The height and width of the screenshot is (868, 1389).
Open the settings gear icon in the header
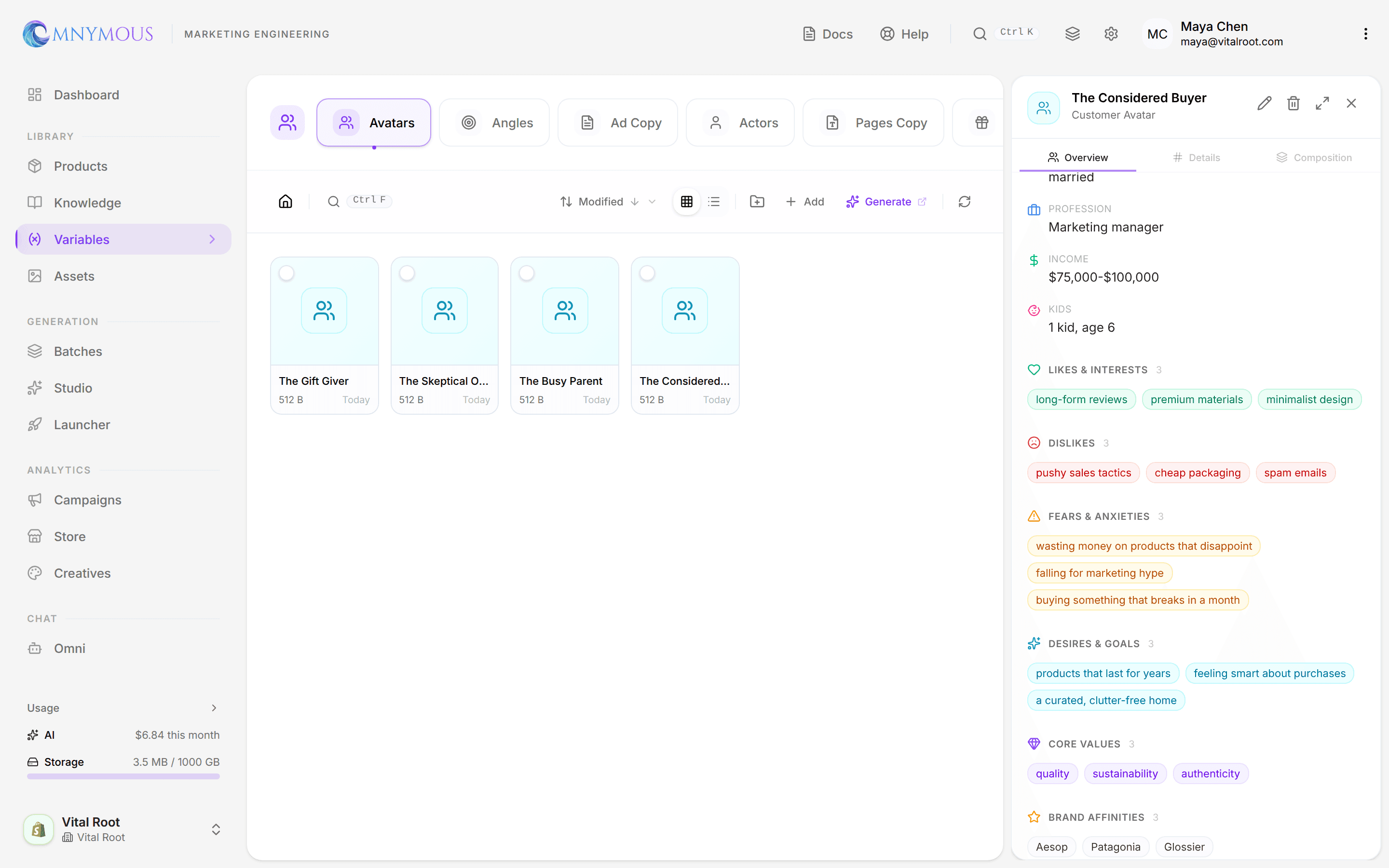click(1111, 34)
